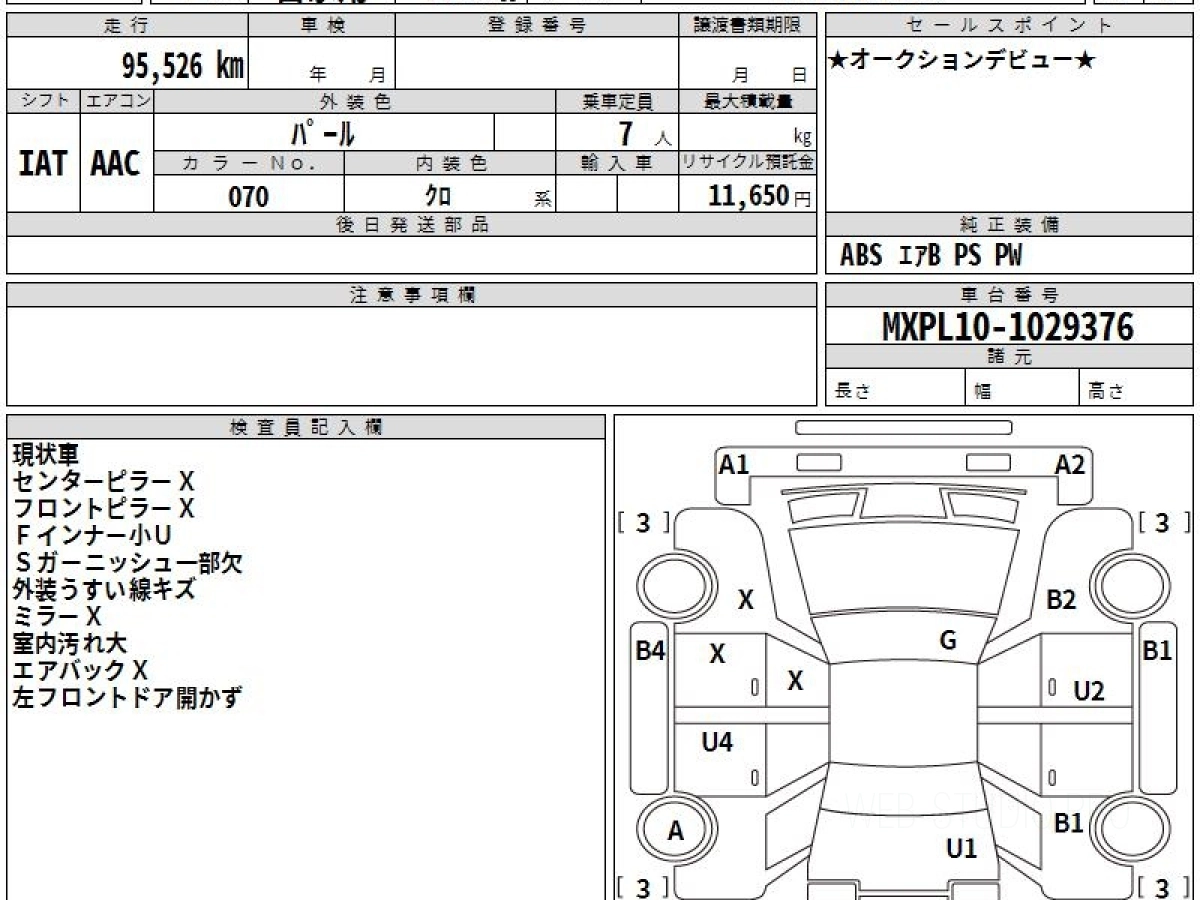Select the chassis number MXPL10-1029376
Viewport: 1200px width, 900px height.
tap(1008, 327)
